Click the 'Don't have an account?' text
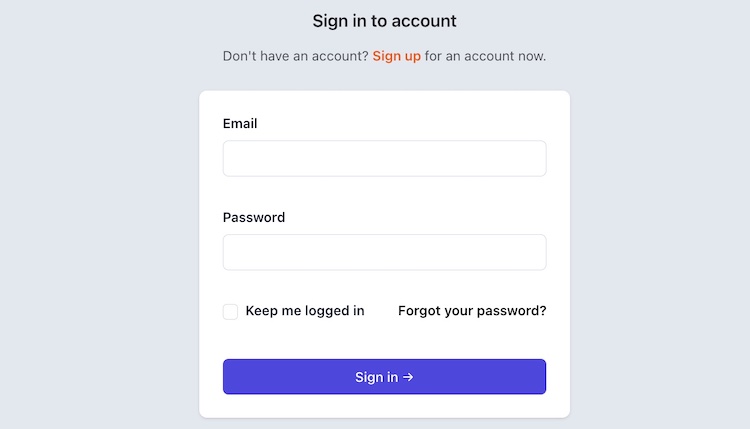Viewport: 750px width, 429px height. click(x=296, y=56)
